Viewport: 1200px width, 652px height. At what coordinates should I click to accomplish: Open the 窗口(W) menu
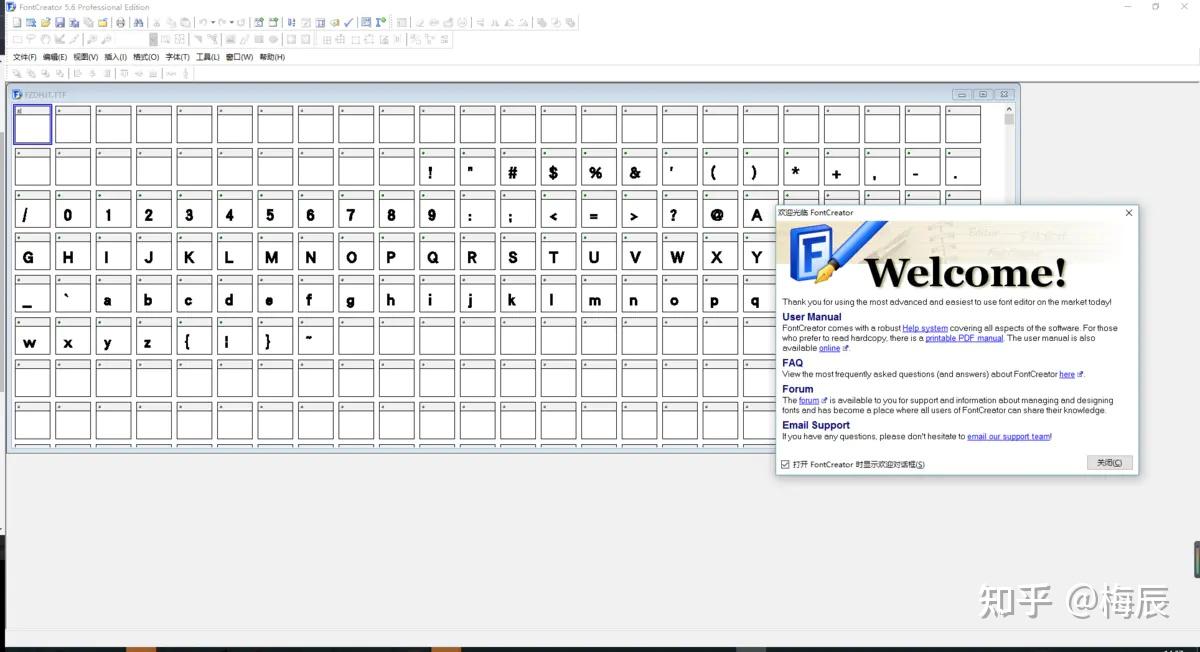click(x=239, y=57)
